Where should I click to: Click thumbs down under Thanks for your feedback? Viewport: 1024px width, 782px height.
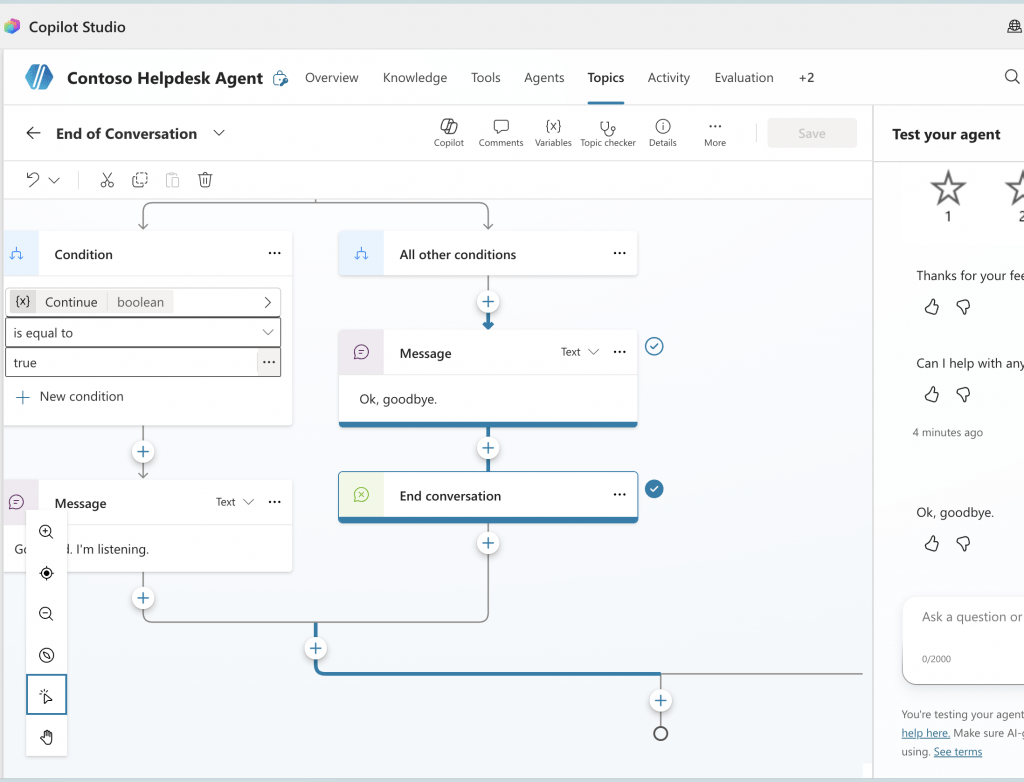tap(963, 306)
